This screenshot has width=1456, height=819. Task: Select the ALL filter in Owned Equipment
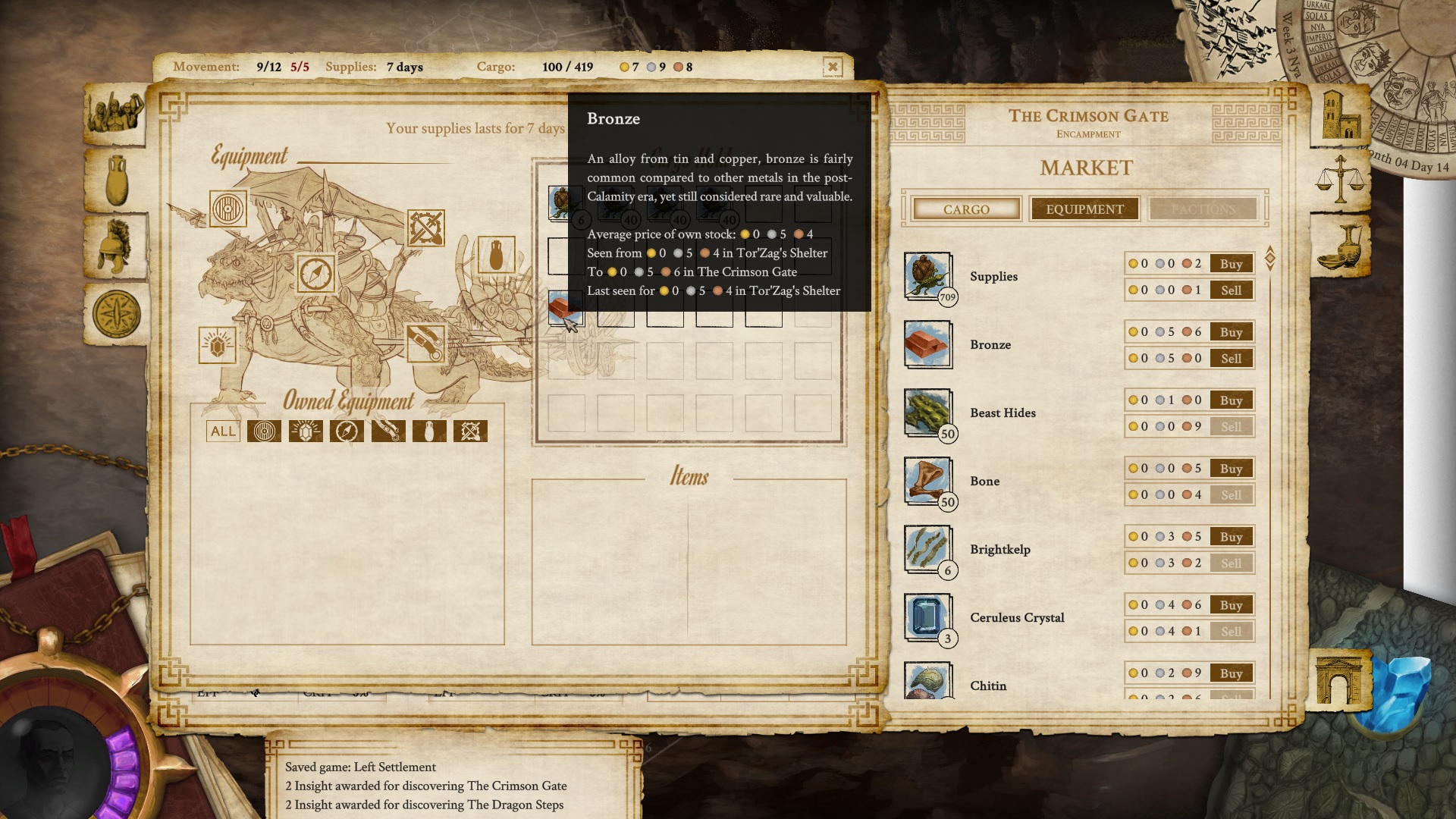[221, 431]
